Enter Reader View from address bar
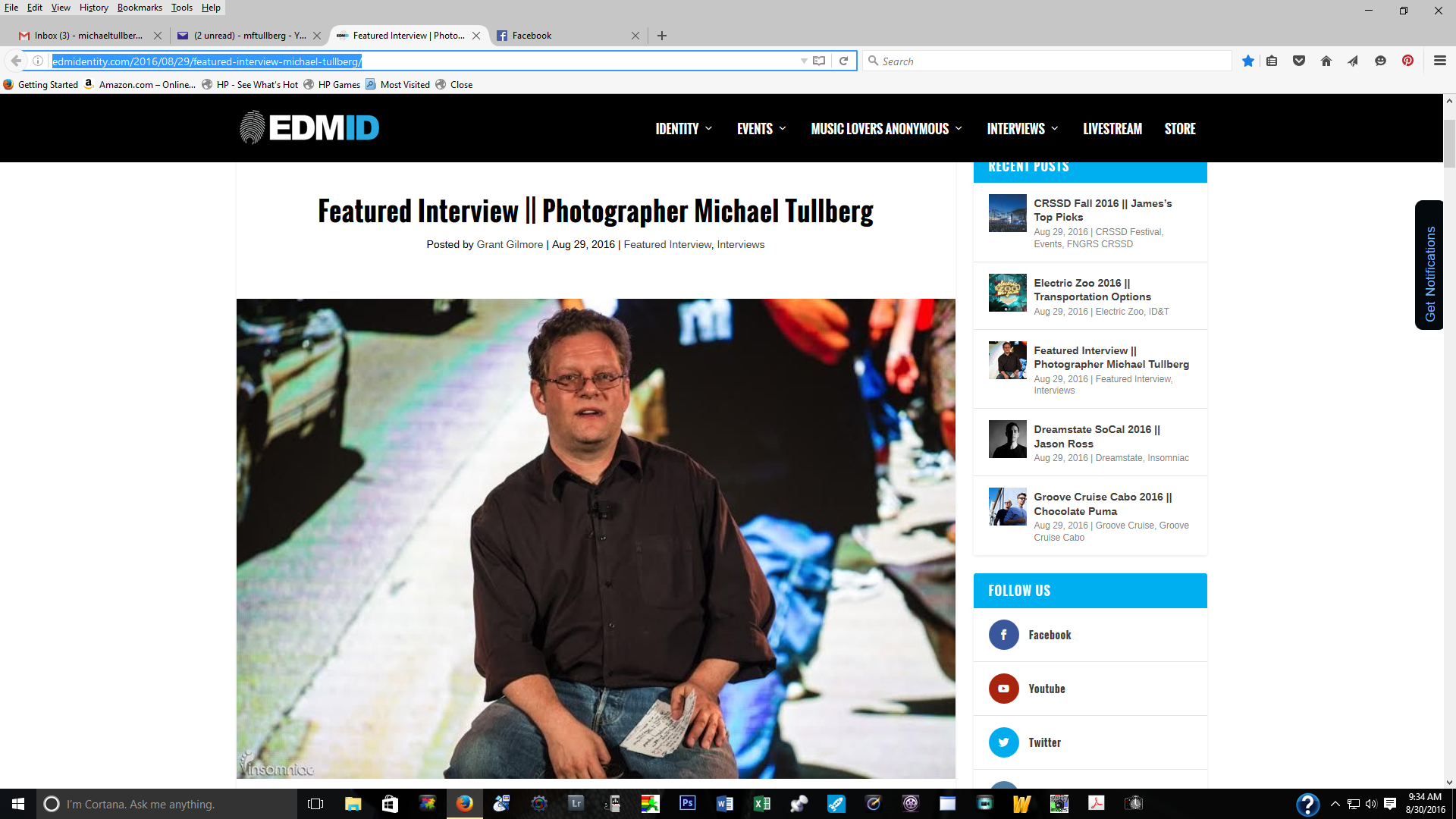 pos(819,61)
